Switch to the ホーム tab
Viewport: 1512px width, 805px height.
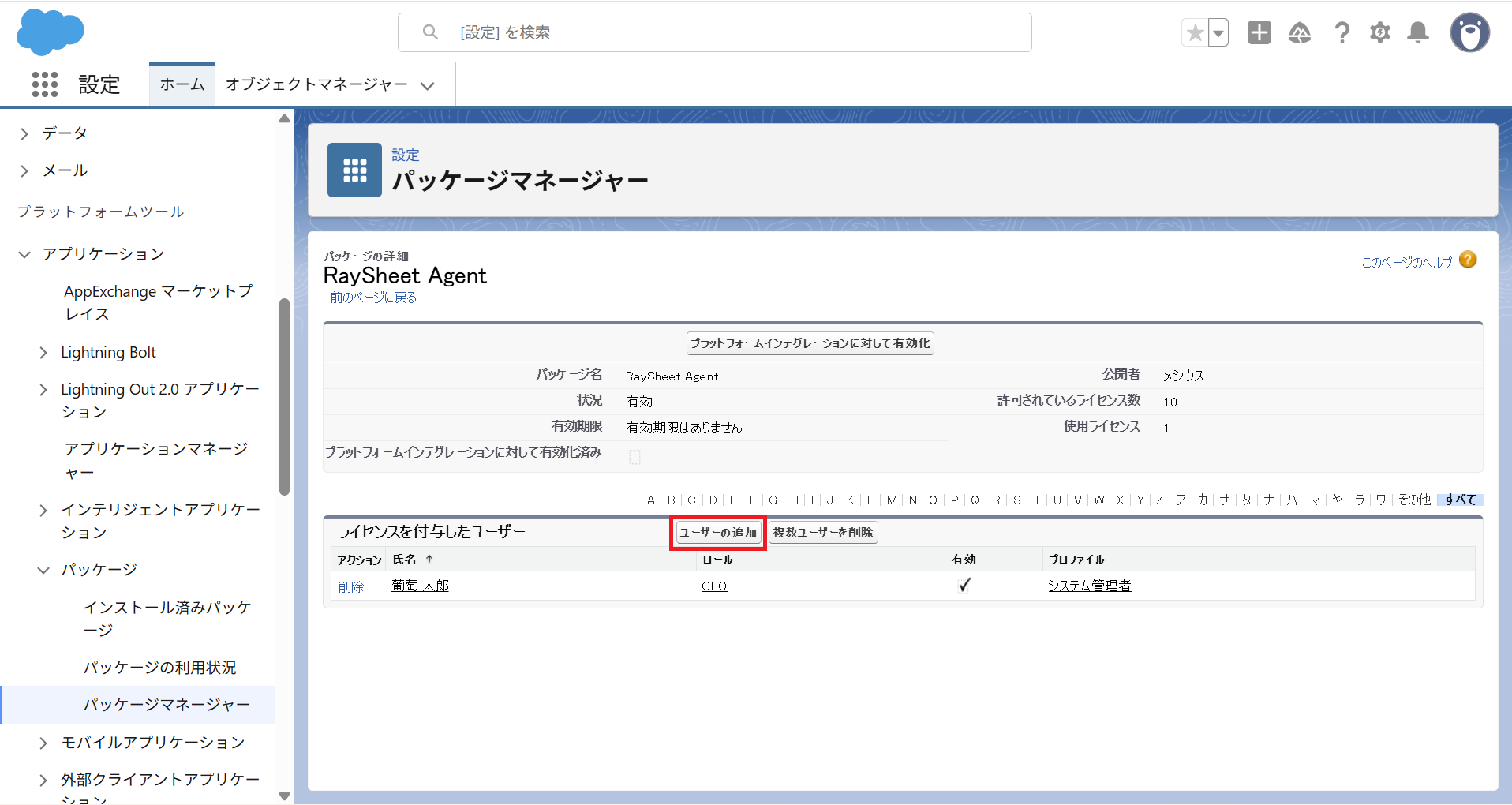pyautogui.click(x=182, y=84)
